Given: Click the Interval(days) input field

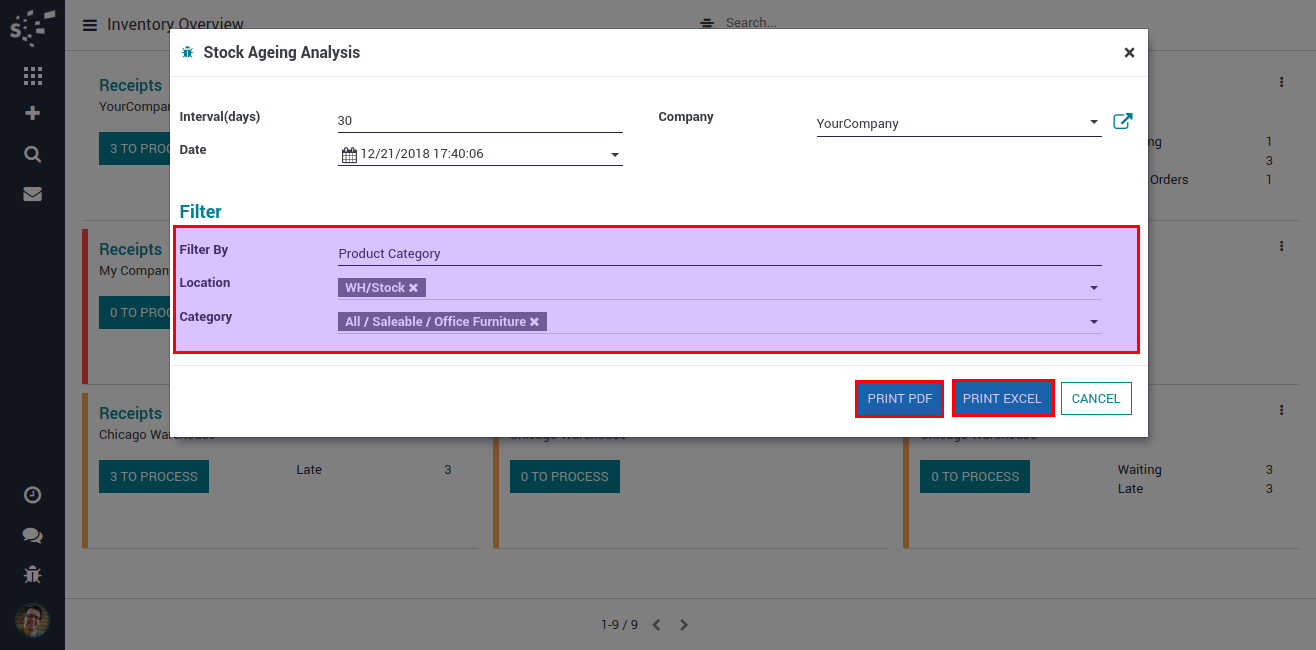Looking at the screenshot, I should coord(479,121).
